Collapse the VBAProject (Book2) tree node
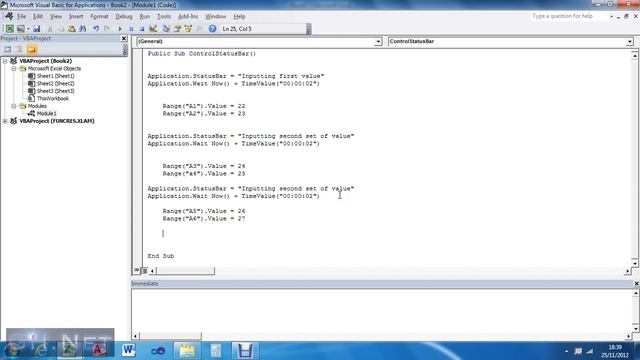Image resolution: width=640 pixels, height=360 pixels. click(5, 61)
